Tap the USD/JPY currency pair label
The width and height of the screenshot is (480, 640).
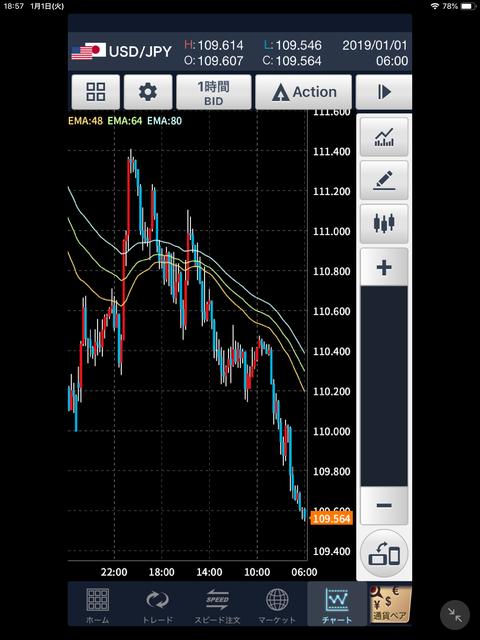(x=140, y=52)
